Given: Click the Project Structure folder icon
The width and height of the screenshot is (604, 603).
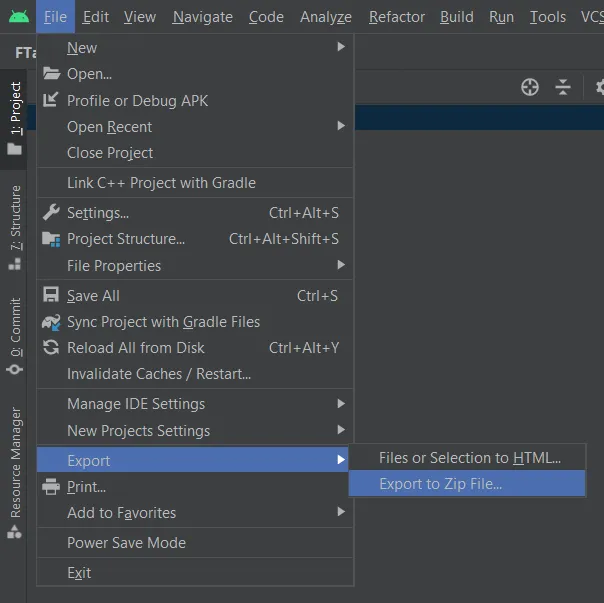Looking at the screenshot, I should [x=51, y=239].
